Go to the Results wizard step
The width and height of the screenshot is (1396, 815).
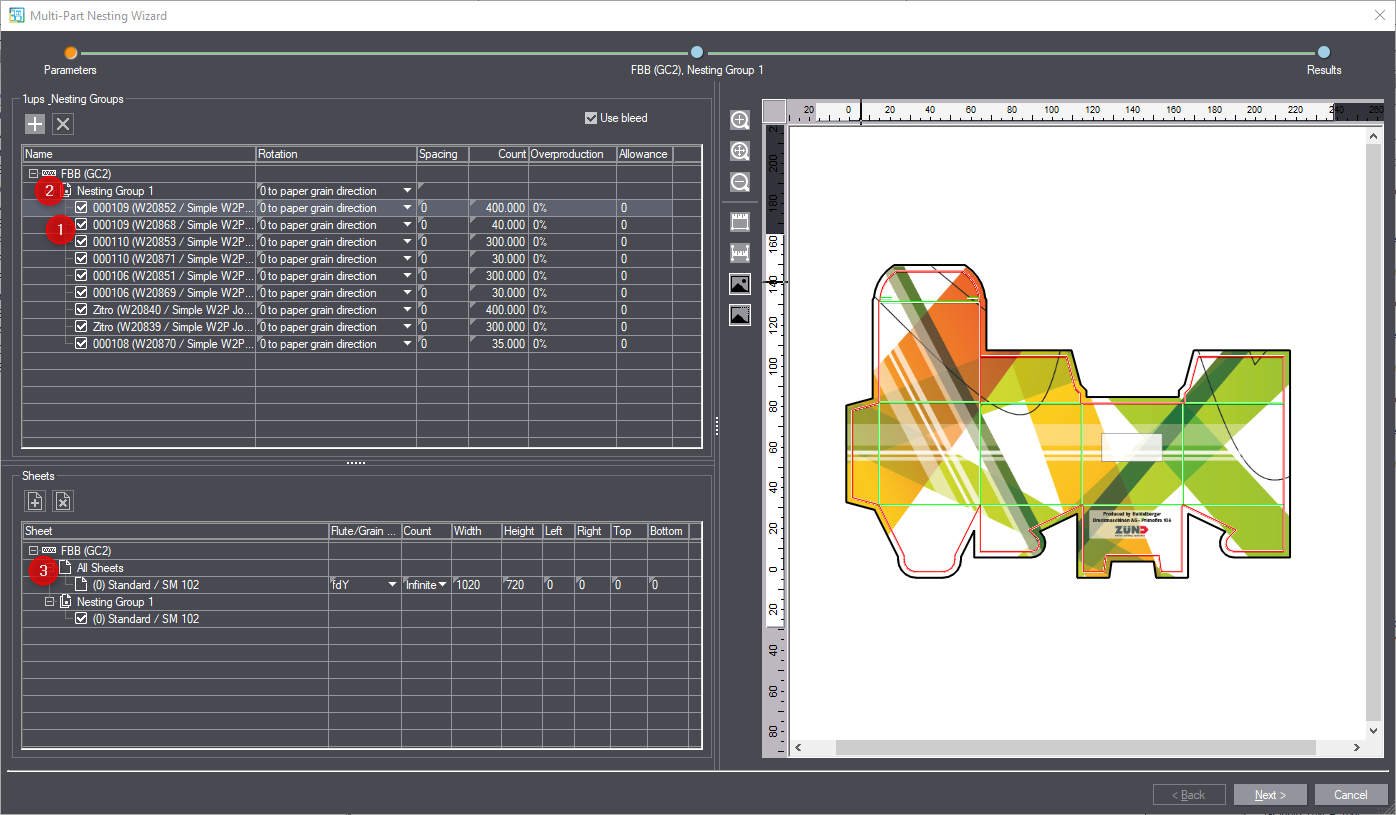click(1323, 53)
